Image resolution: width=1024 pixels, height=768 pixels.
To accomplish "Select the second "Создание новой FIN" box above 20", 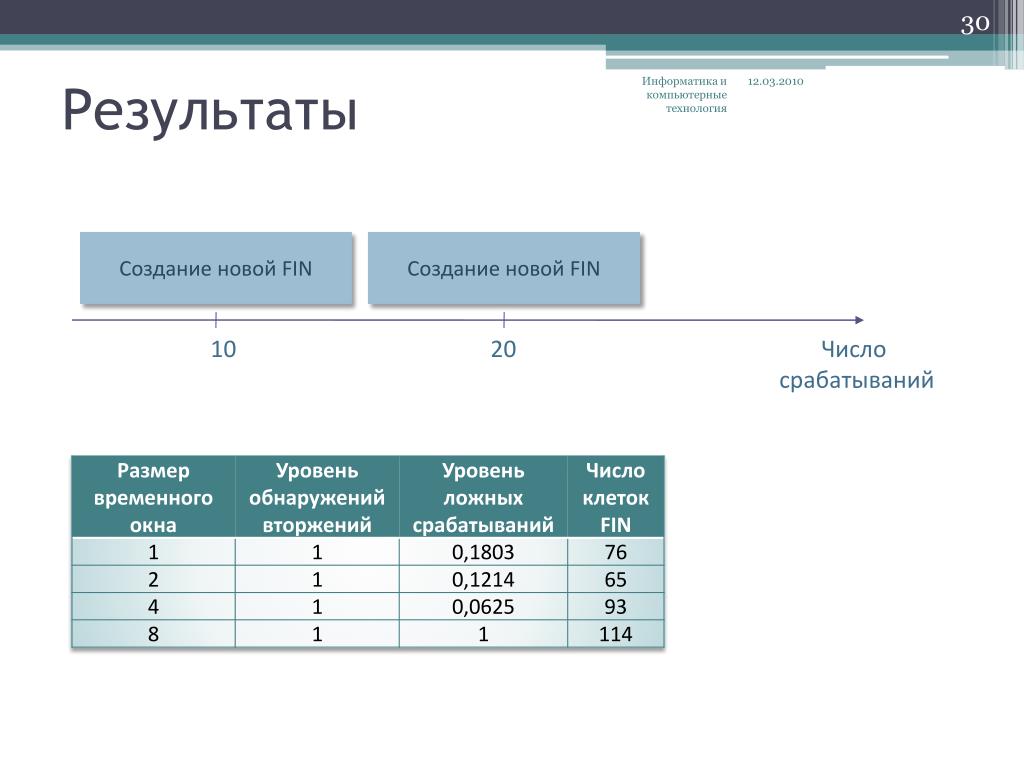I will tap(504, 268).
